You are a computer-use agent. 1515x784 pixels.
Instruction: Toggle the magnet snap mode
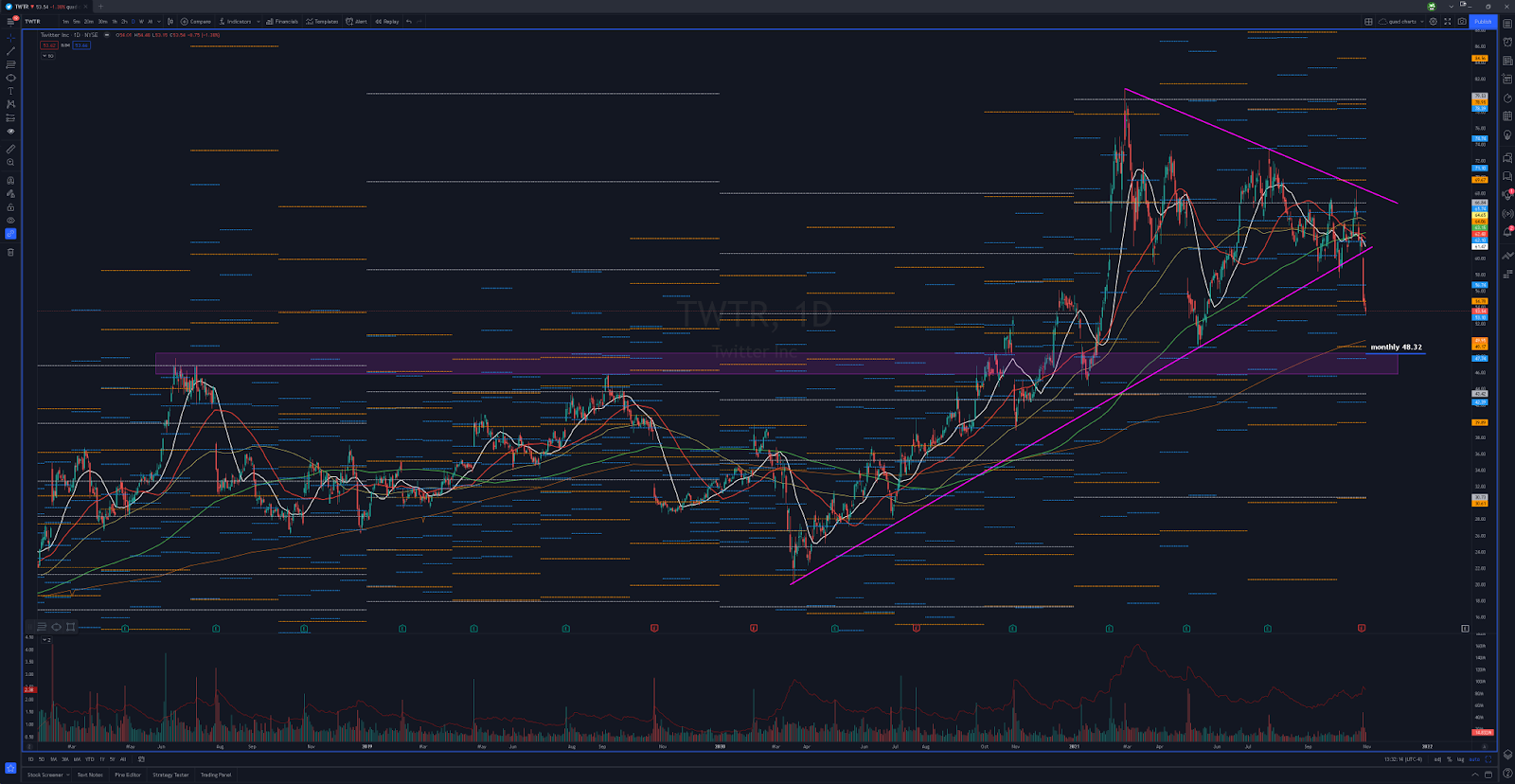click(x=10, y=180)
